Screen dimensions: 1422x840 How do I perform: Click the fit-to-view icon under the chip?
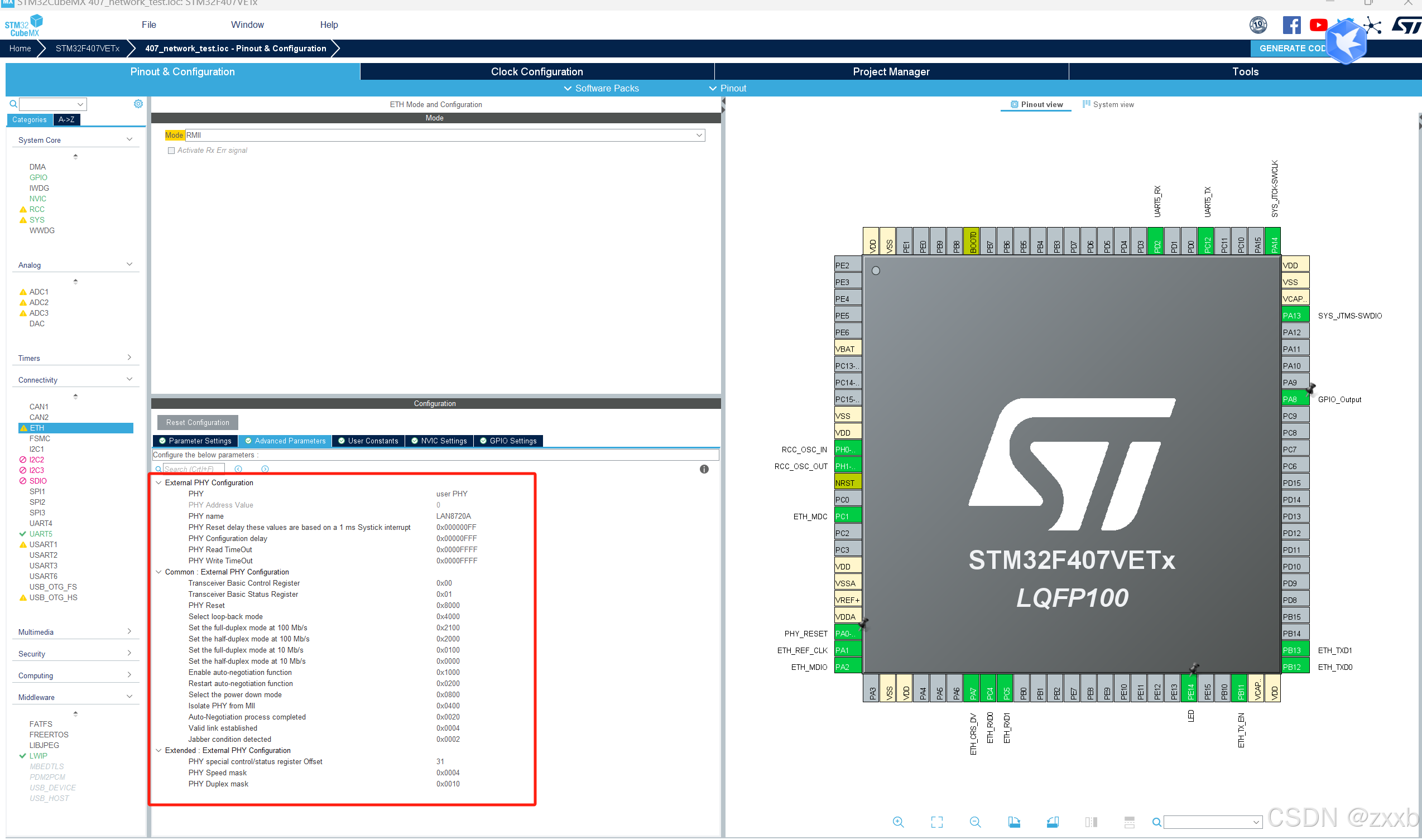tap(936, 822)
